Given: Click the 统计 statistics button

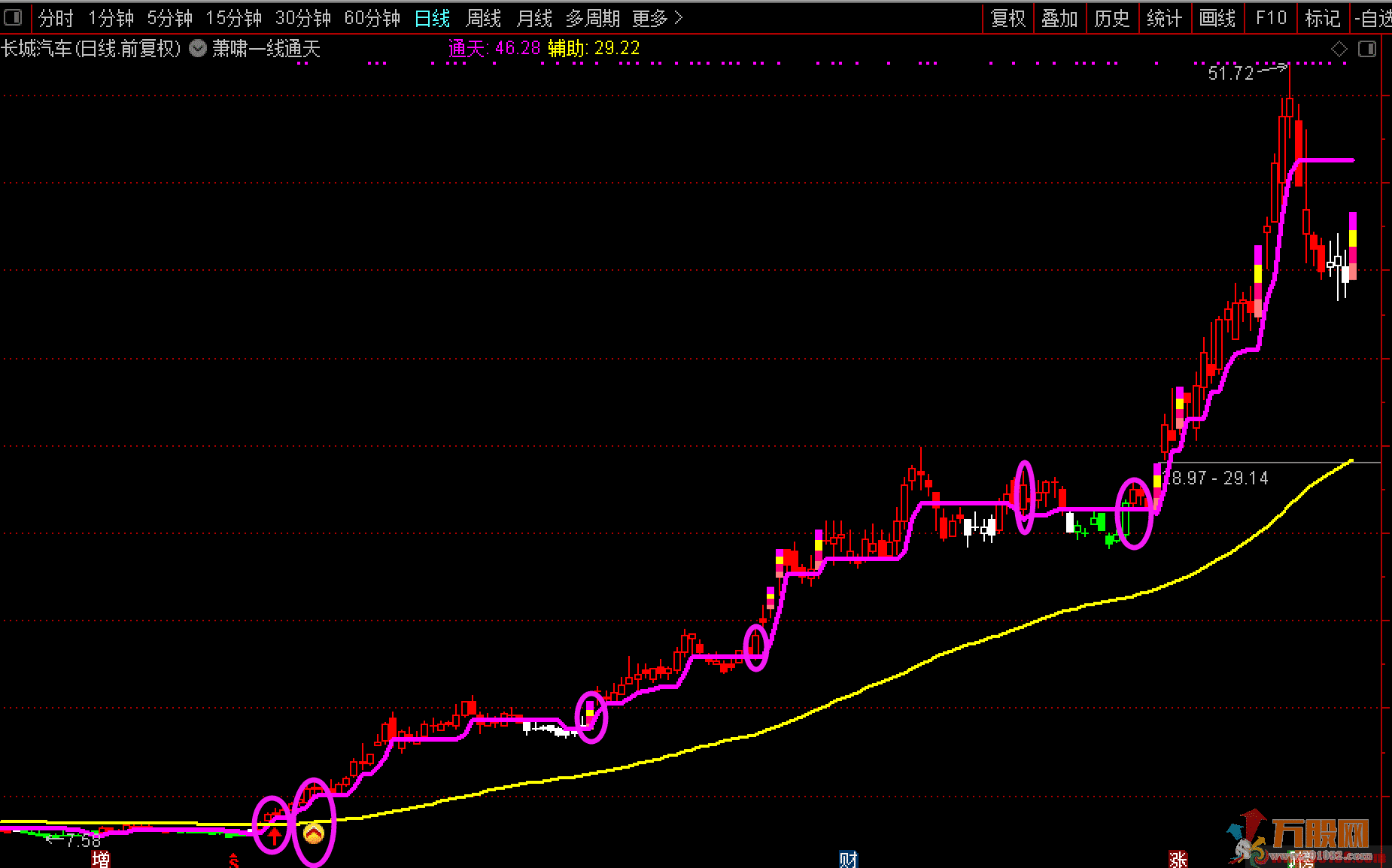Looking at the screenshot, I should (1165, 18).
